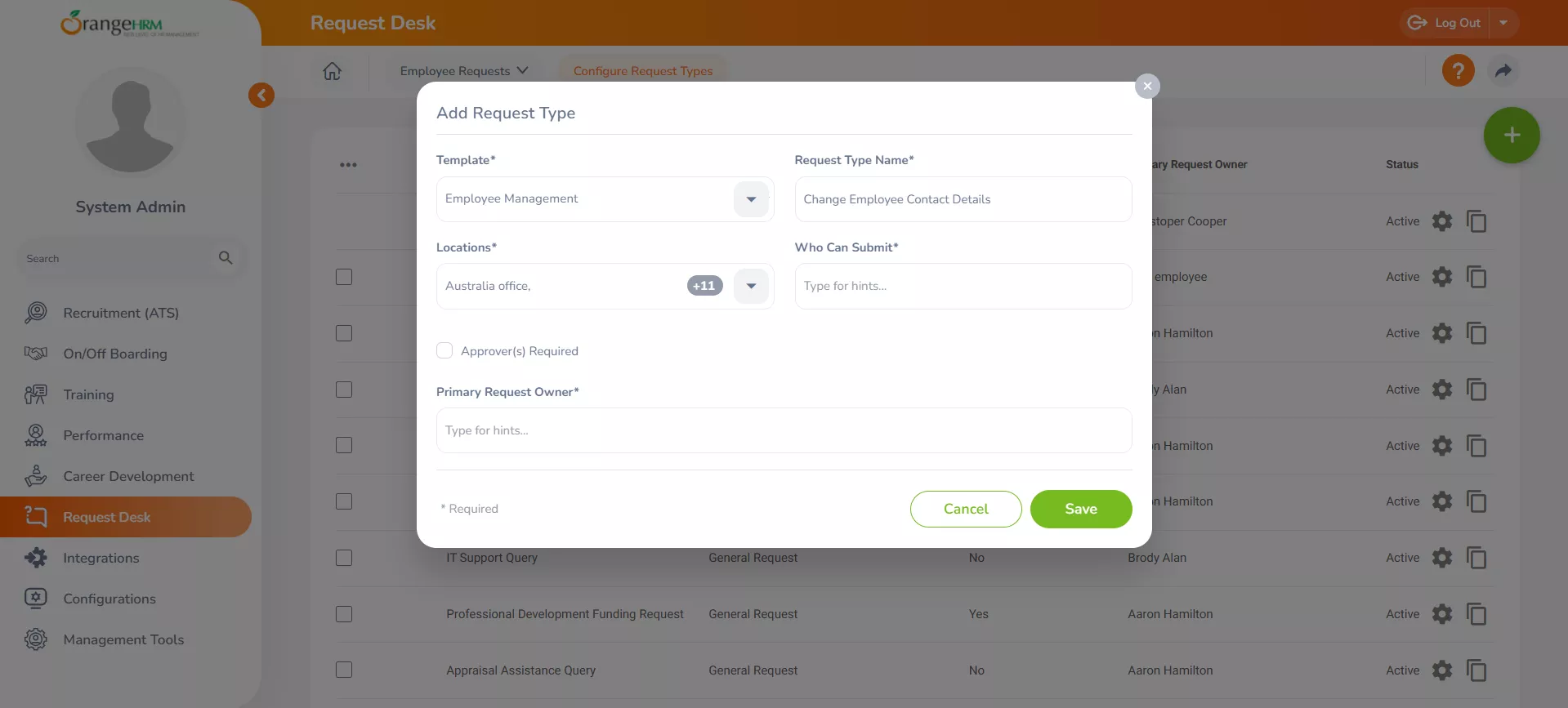Collapse the sidebar with orange arrow
This screenshot has height=708, width=1568.
pyautogui.click(x=261, y=96)
